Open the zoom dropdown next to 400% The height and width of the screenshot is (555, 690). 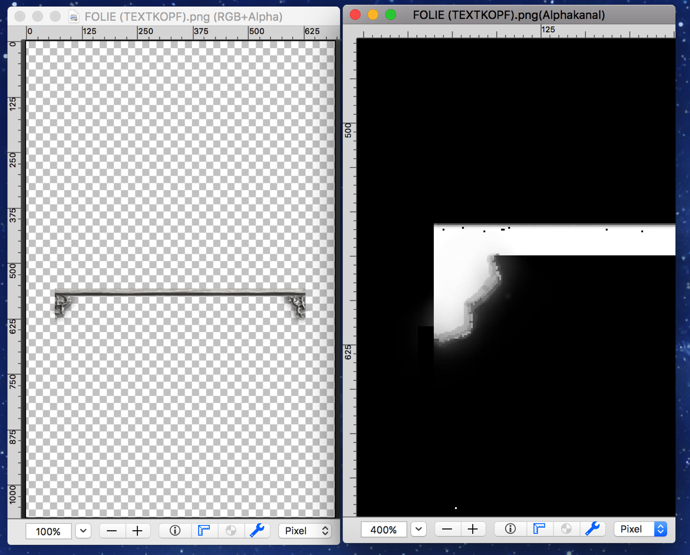coord(418,529)
